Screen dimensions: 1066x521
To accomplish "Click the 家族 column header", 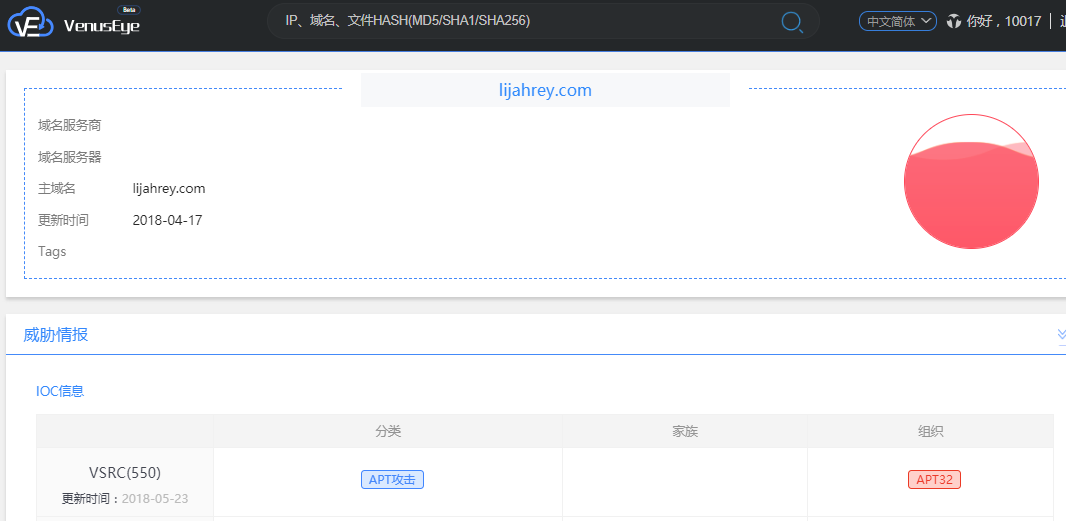I will (x=684, y=431).
